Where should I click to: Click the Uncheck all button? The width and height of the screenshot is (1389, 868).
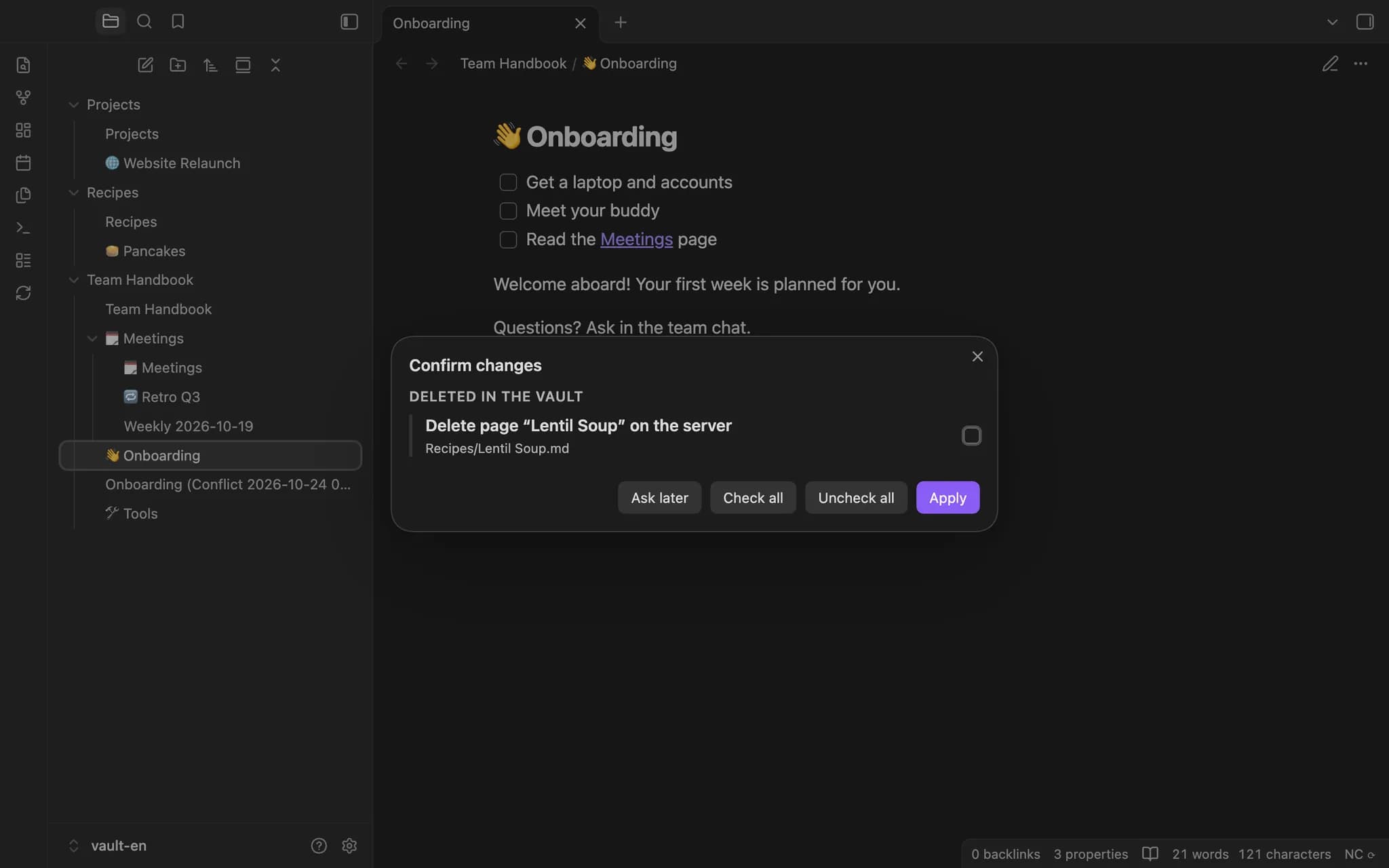coord(856,498)
